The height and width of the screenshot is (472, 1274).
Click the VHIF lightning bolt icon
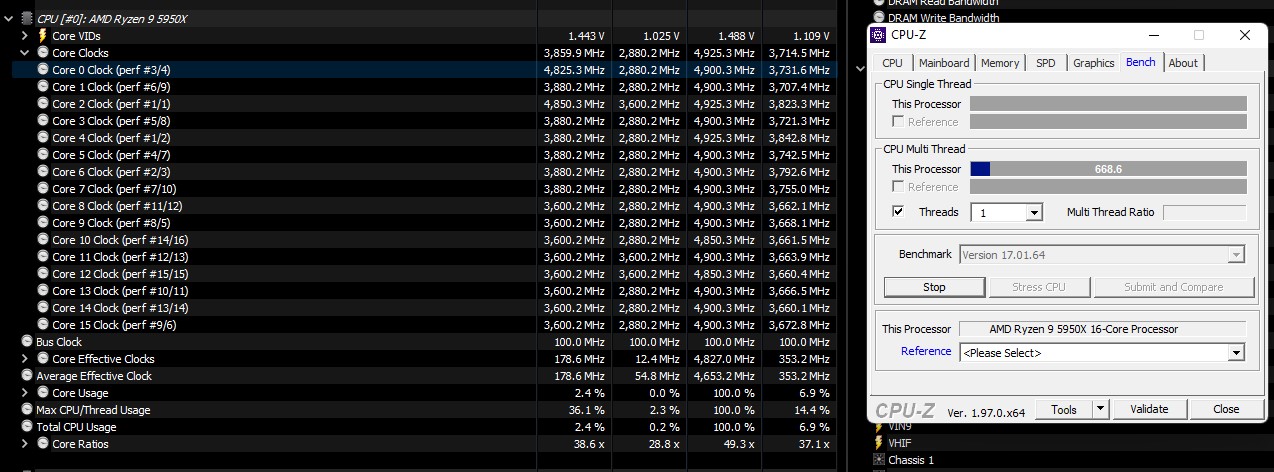[879, 443]
